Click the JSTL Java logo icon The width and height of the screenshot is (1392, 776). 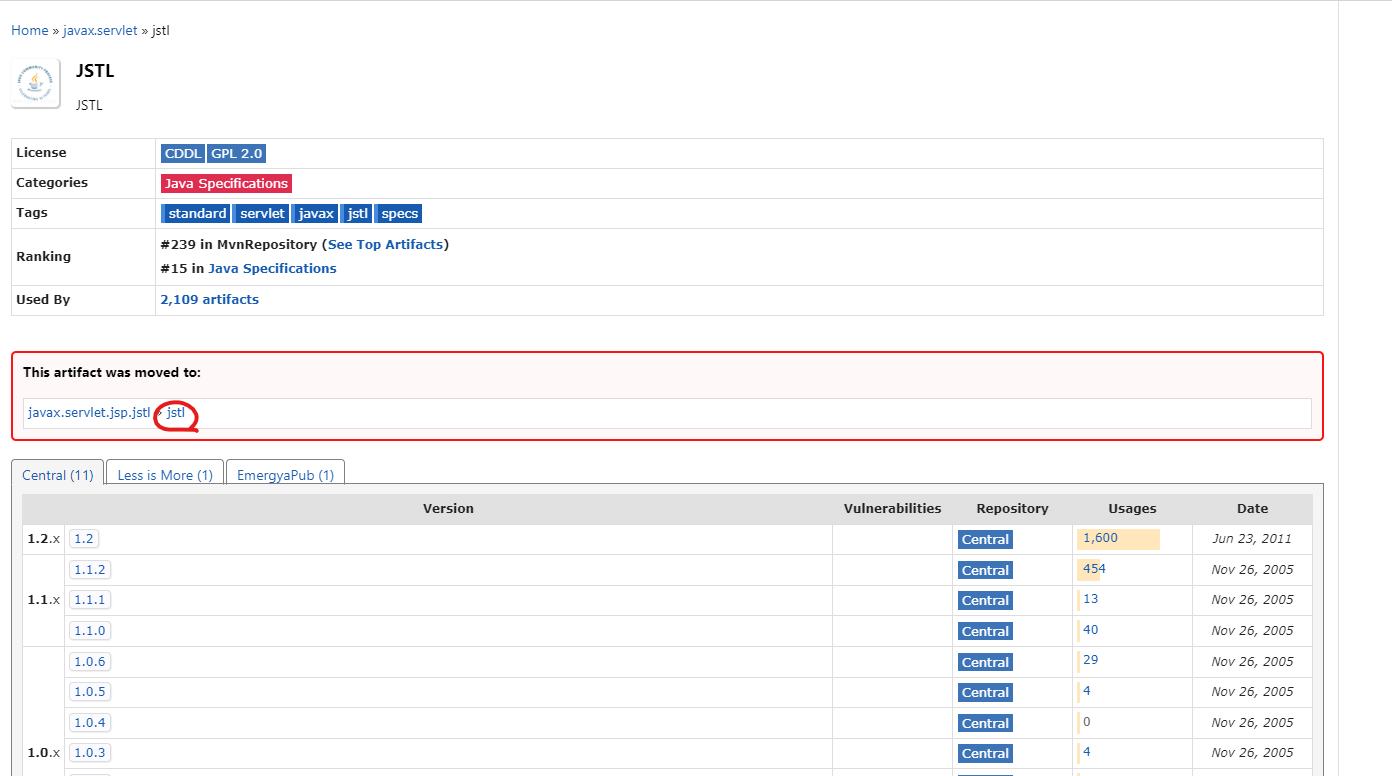[x=36, y=83]
